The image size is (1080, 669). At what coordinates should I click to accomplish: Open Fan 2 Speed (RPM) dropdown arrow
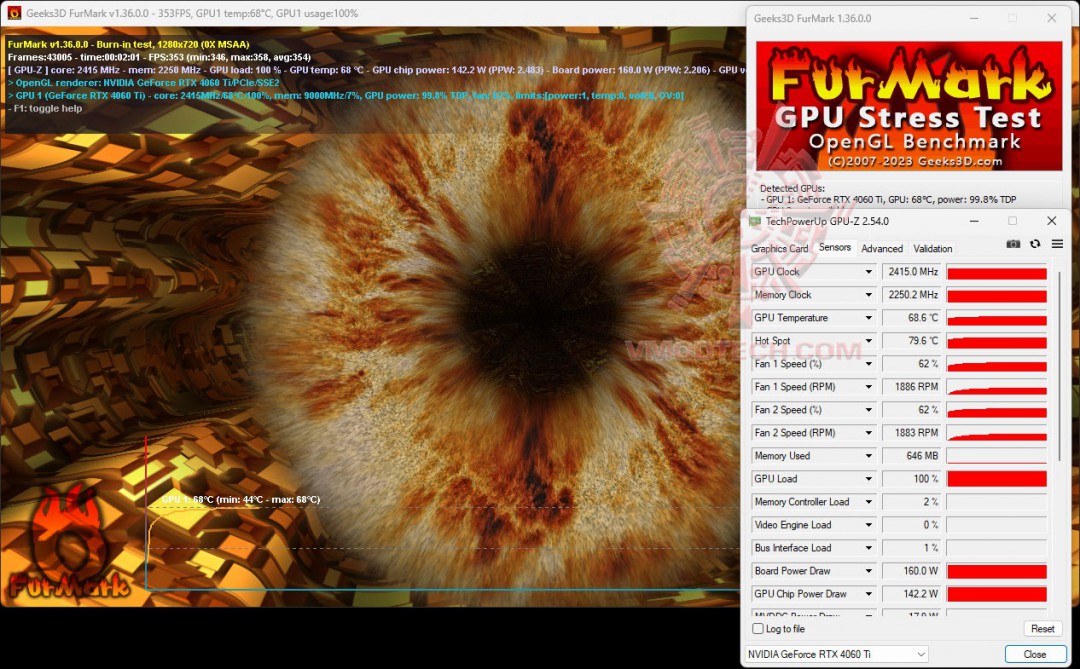pos(869,433)
